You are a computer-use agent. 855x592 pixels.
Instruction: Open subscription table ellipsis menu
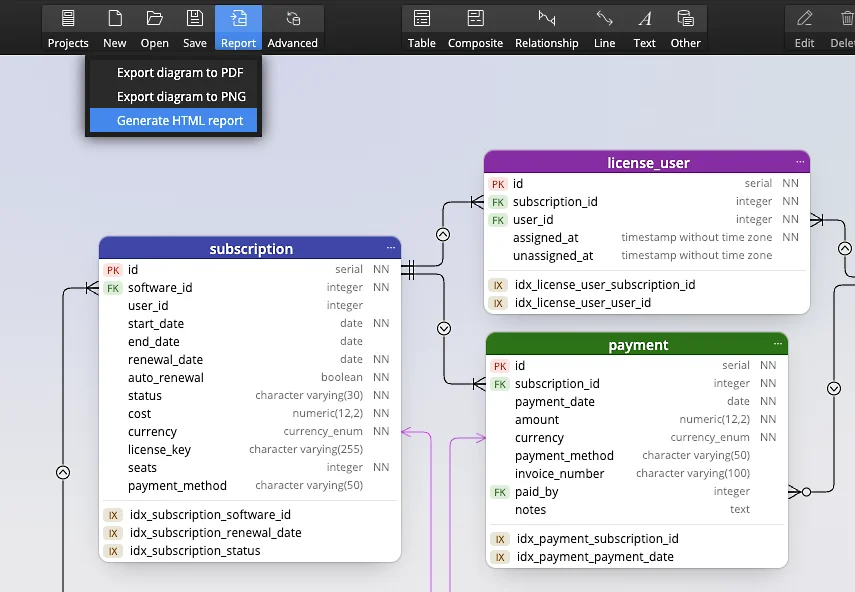coord(390,247)
